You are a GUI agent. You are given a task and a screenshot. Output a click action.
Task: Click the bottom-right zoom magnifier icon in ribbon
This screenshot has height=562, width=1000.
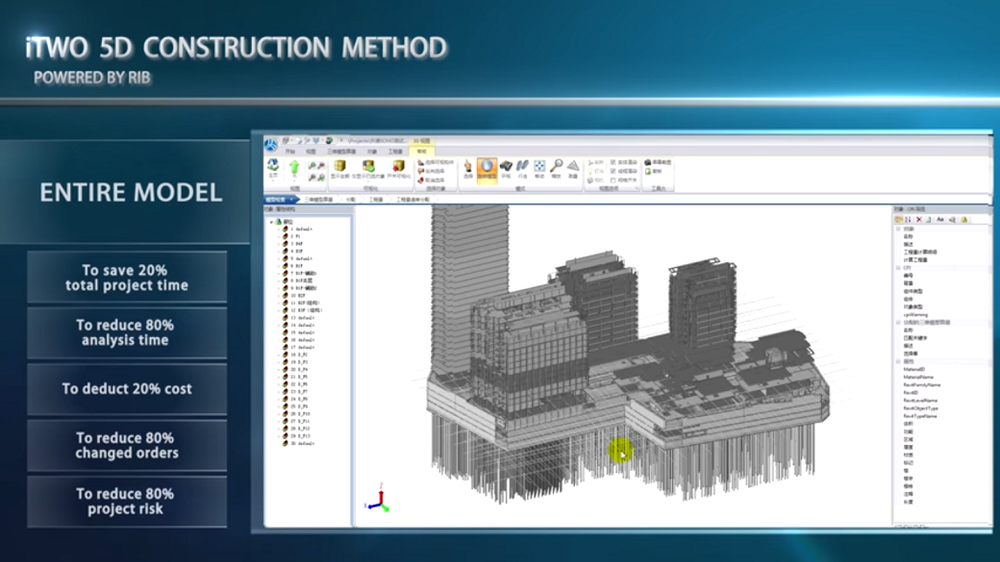pyautogui.click(x=321, y=177)
